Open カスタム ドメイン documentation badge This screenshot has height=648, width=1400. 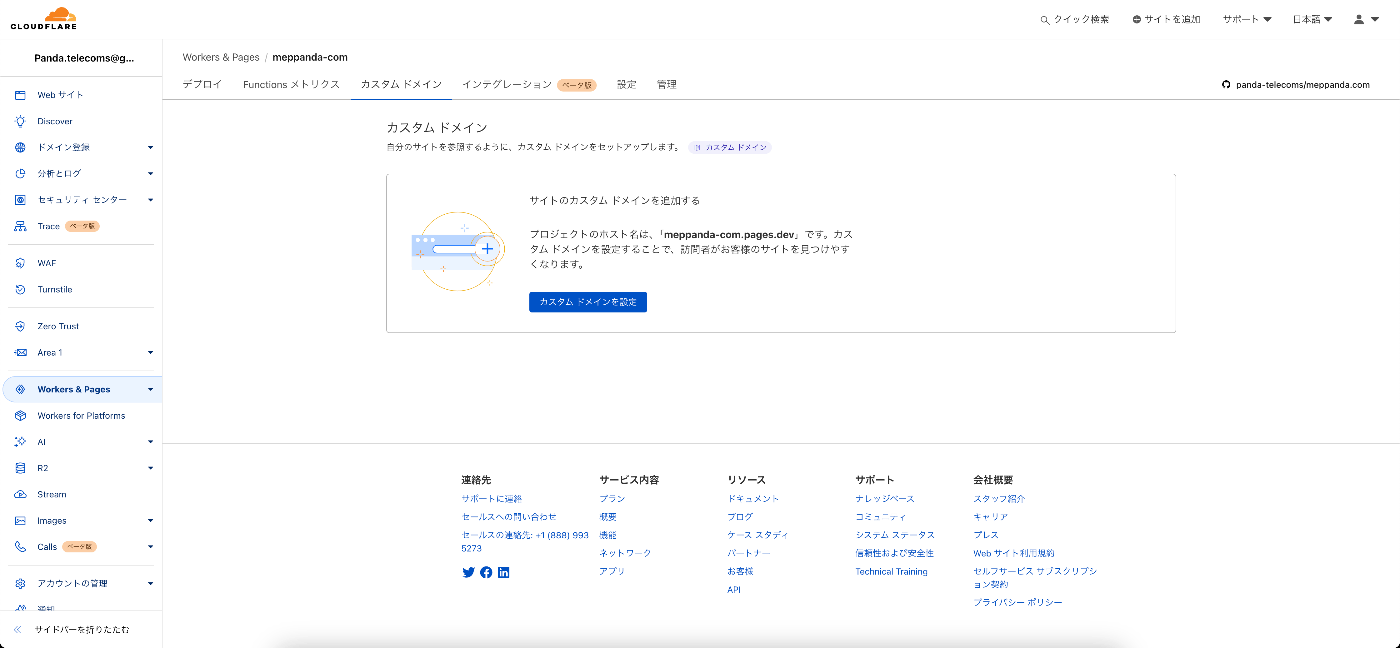[x=730, y=147]
